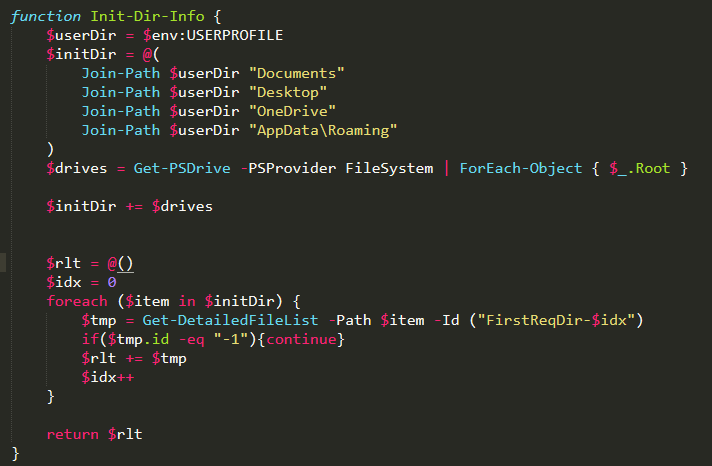The image size is (712, 466).
Task: Click the -Id parameter
Action: tap(447, 321)
